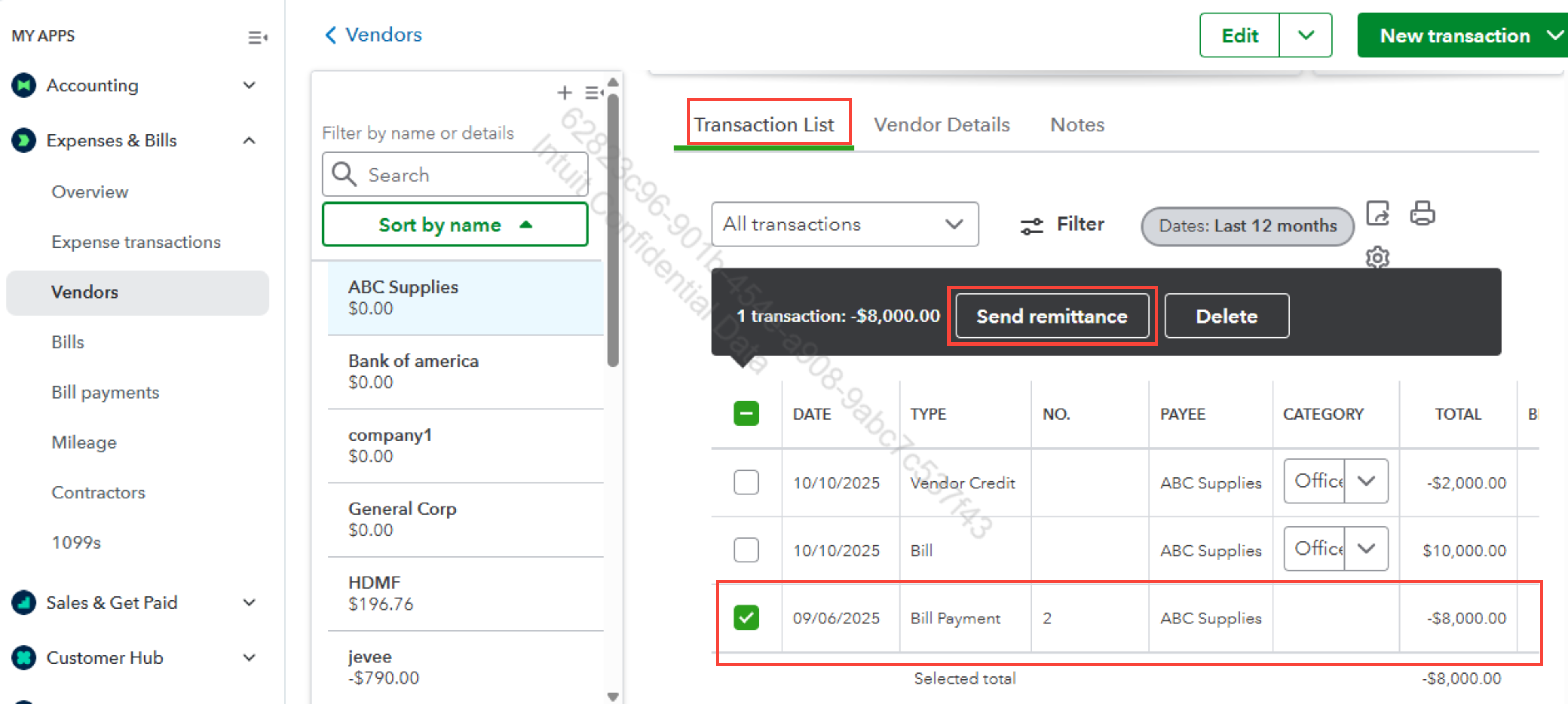Collapse the vendor list panel icon
The height and width of the screenshot is (704, 1568).
[593, 93]
